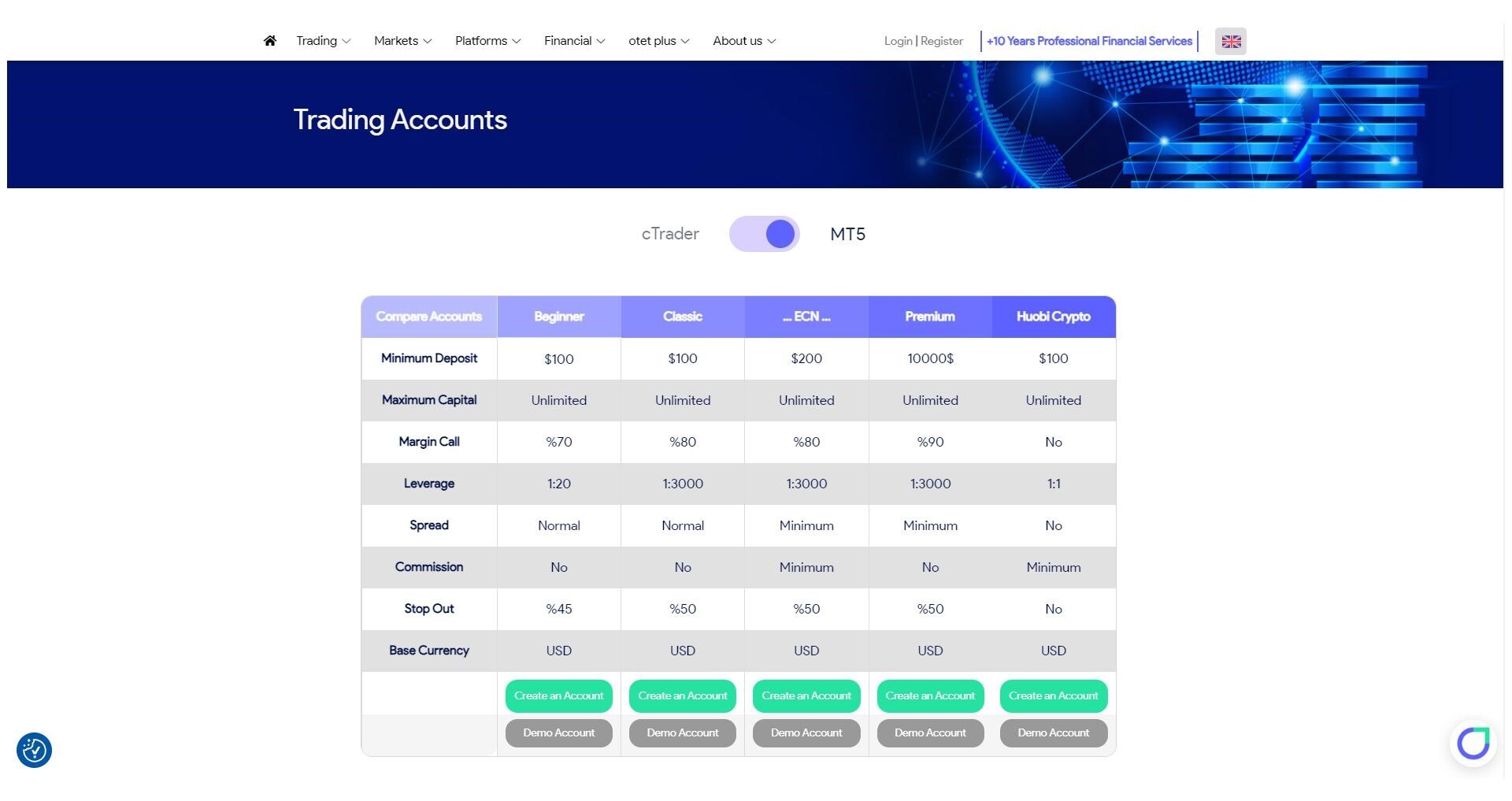1512x801 pixels.
Task: Expand the Trading dropdown menu
Action: (x=323, y=41)
